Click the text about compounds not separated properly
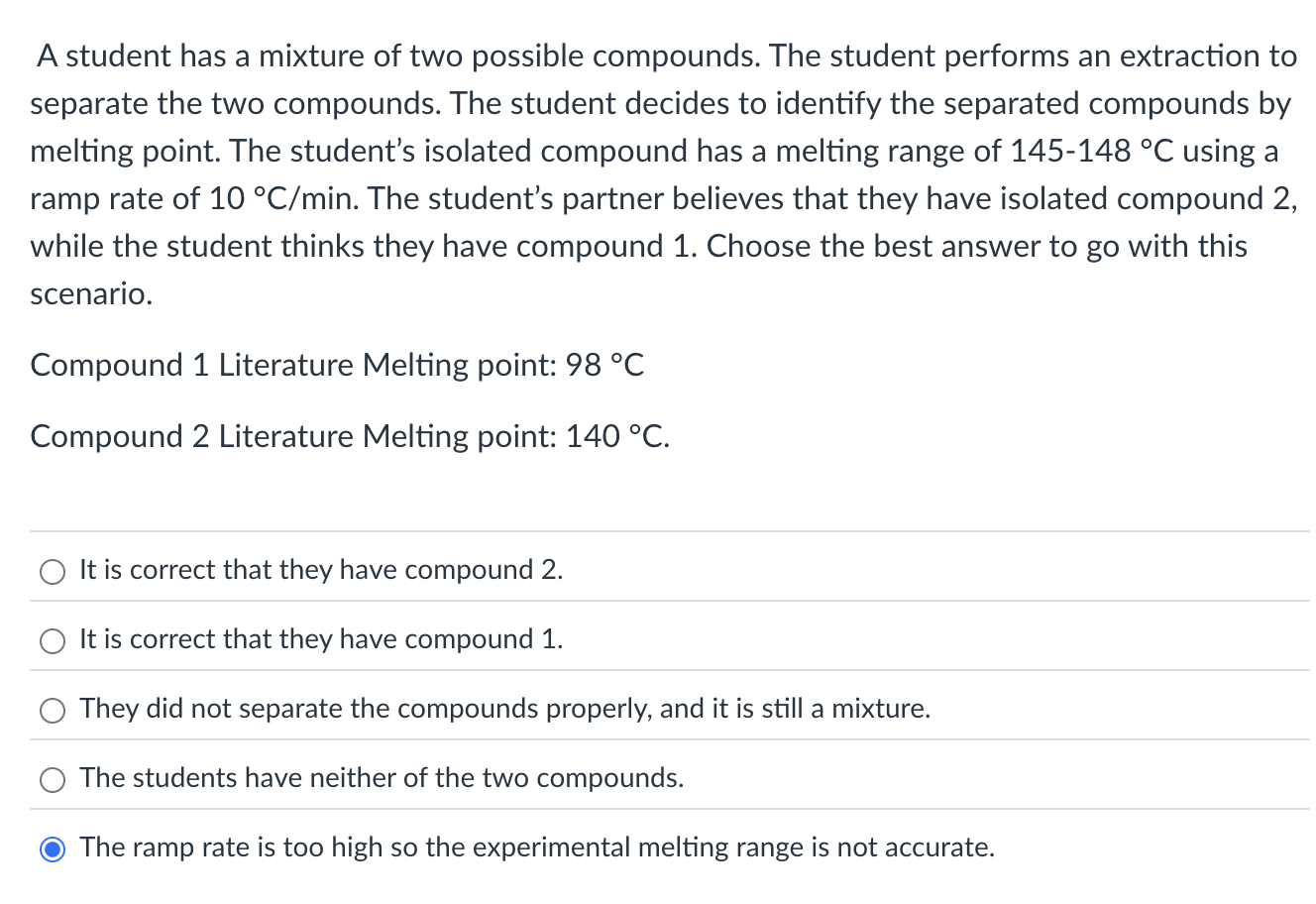This screenshot has width=1316, height=904. click(504, 710)
